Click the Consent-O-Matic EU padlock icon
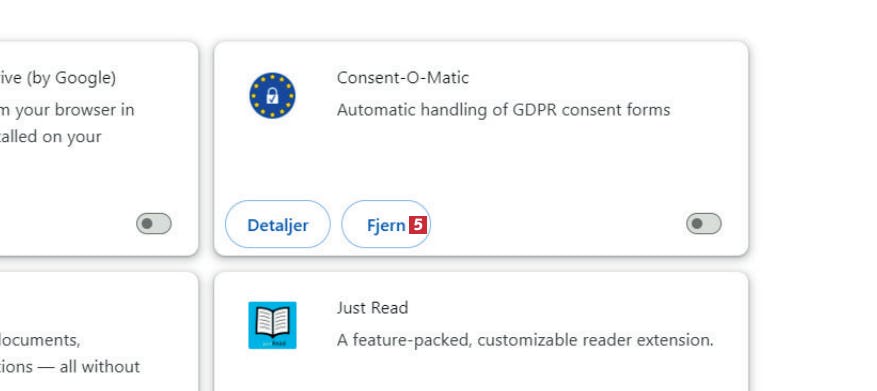 (x=272, y=96)
